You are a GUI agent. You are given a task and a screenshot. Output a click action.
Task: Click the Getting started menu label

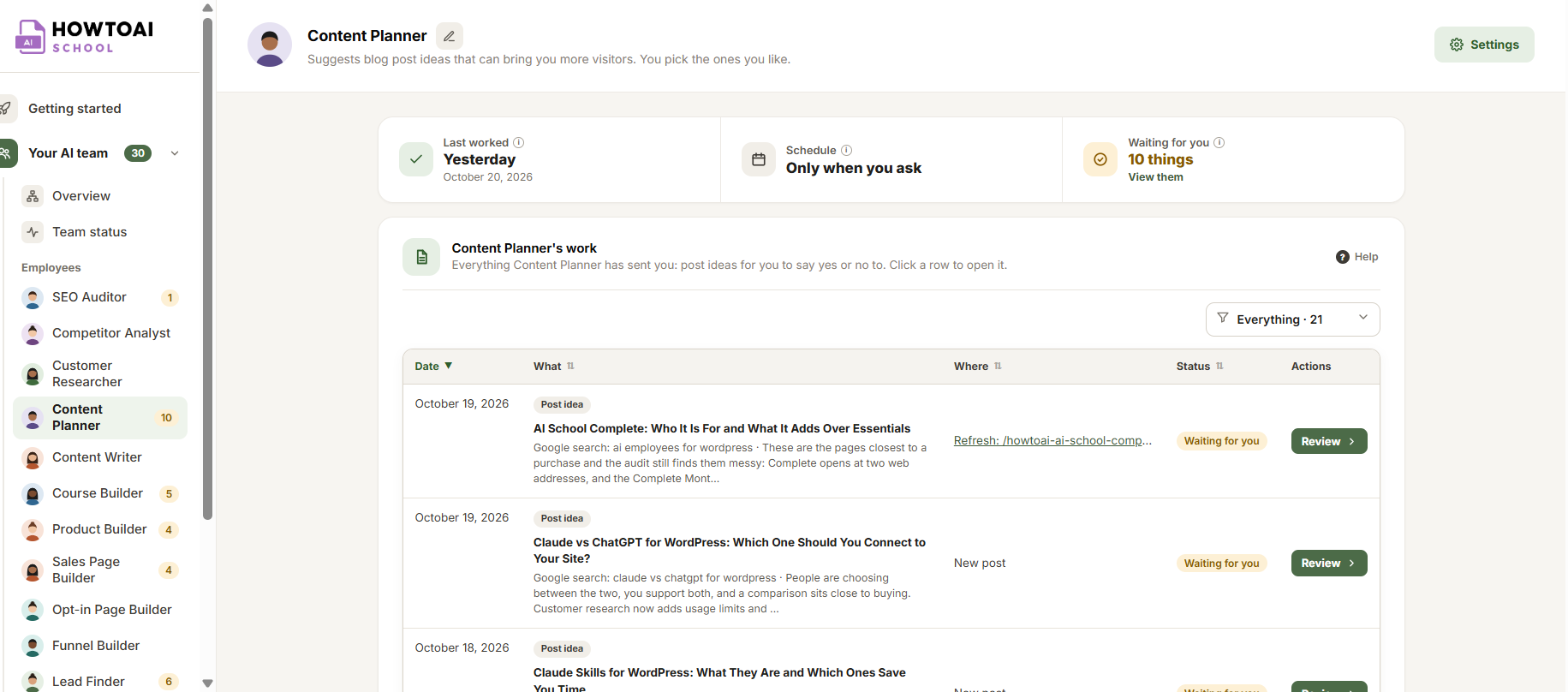(75, 108)
